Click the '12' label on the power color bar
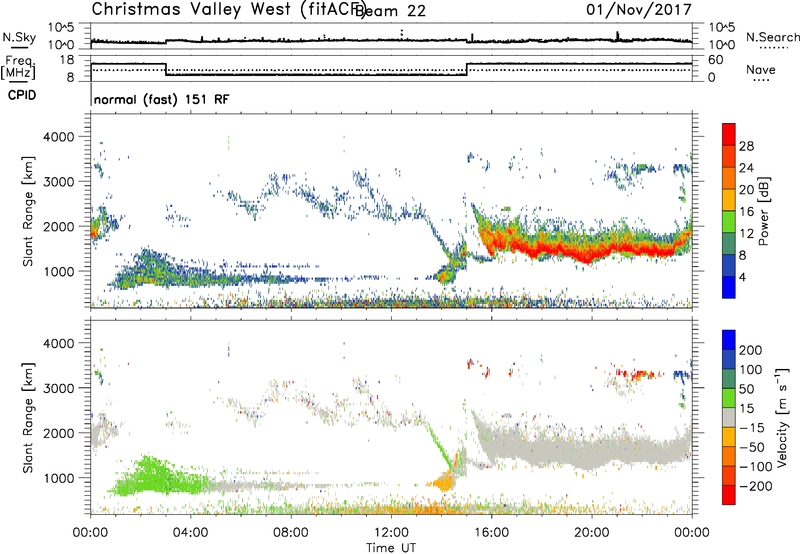Viewport: 800px width, 554px height. [746, 234]
